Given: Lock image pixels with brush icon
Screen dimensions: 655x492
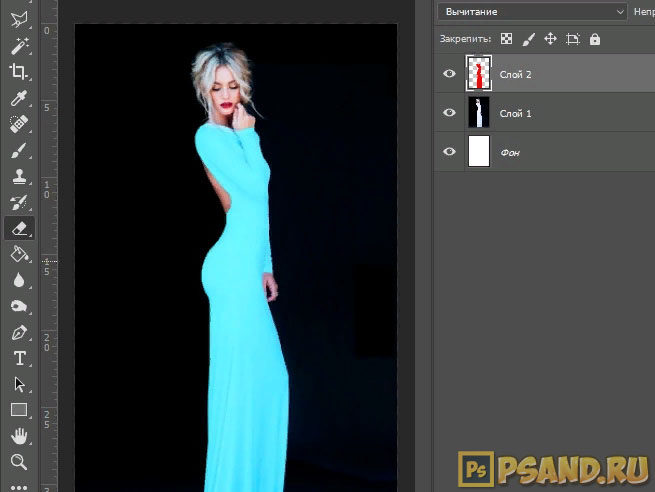Looking at the screenshot, I should point(528,39).
